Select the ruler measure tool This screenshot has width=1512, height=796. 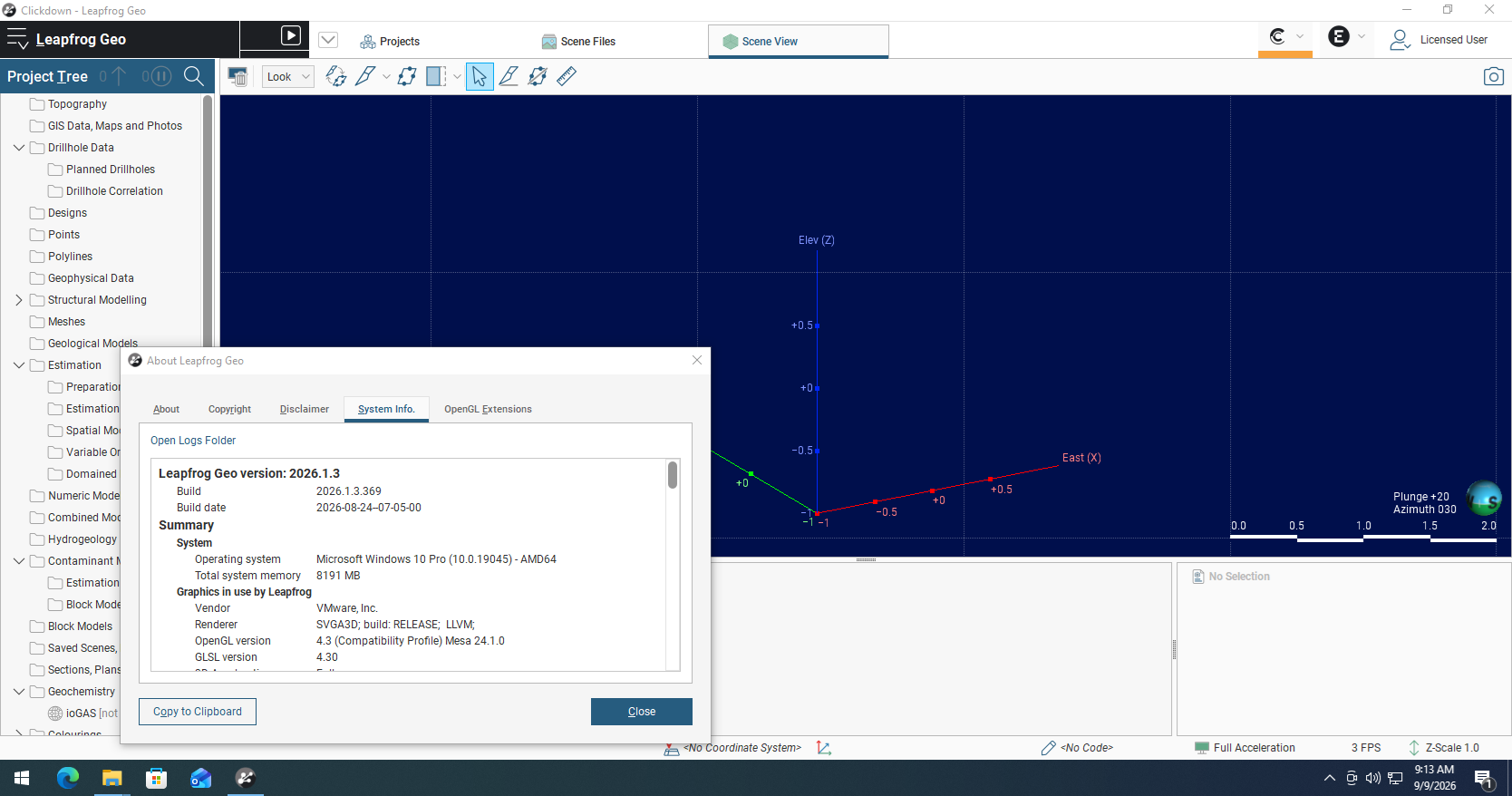567,77
